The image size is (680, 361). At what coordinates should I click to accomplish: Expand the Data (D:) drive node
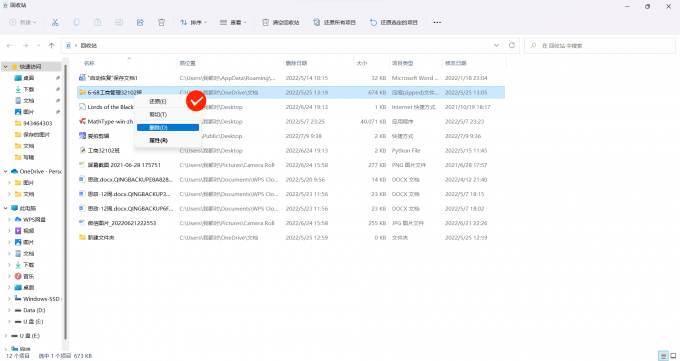tap(9, 310)
